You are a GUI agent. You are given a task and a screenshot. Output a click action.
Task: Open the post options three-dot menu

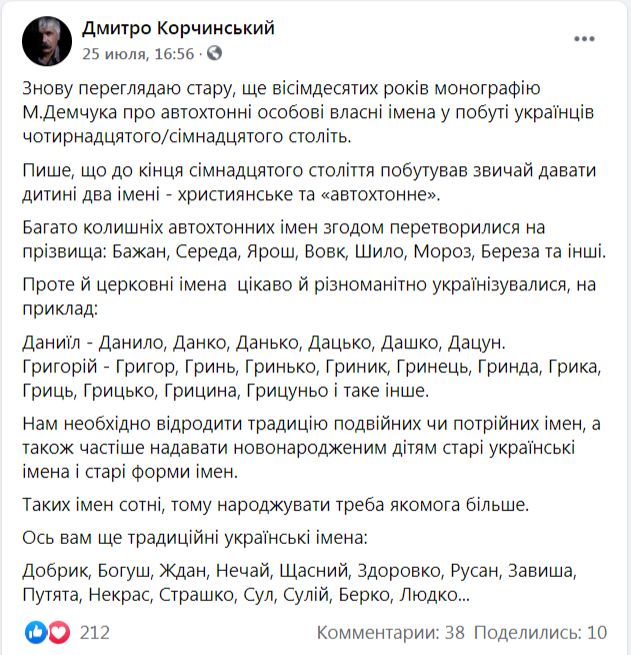click(585, 39)
